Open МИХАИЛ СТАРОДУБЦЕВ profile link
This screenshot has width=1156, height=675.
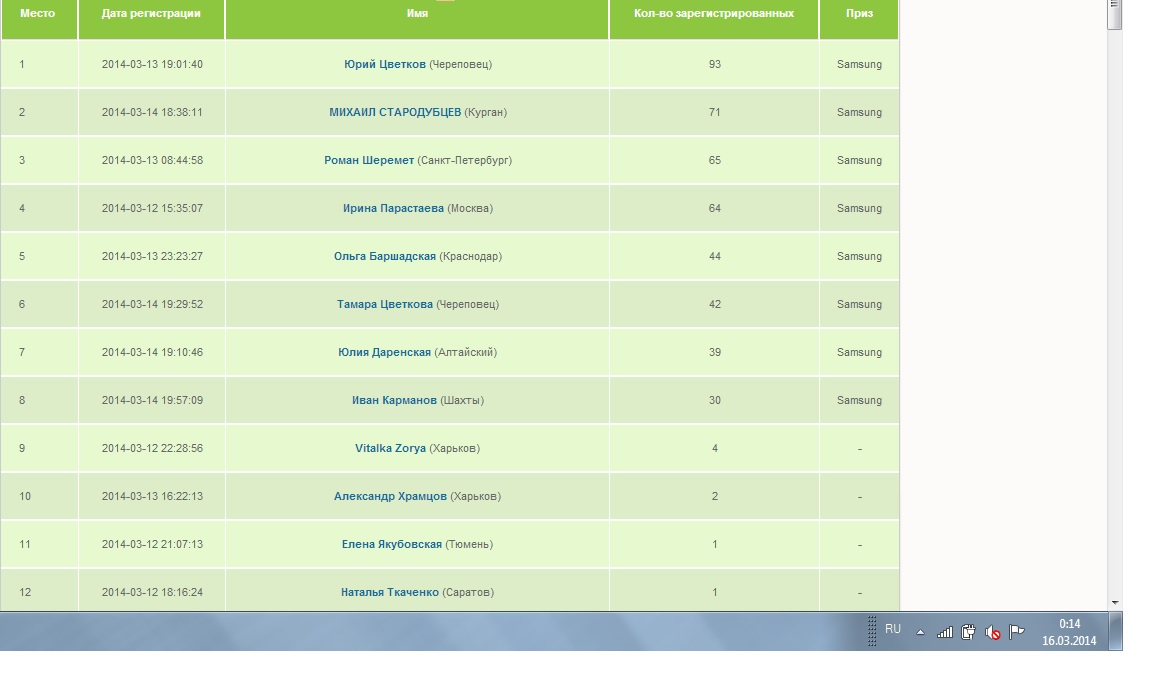[x=395, y=112]
